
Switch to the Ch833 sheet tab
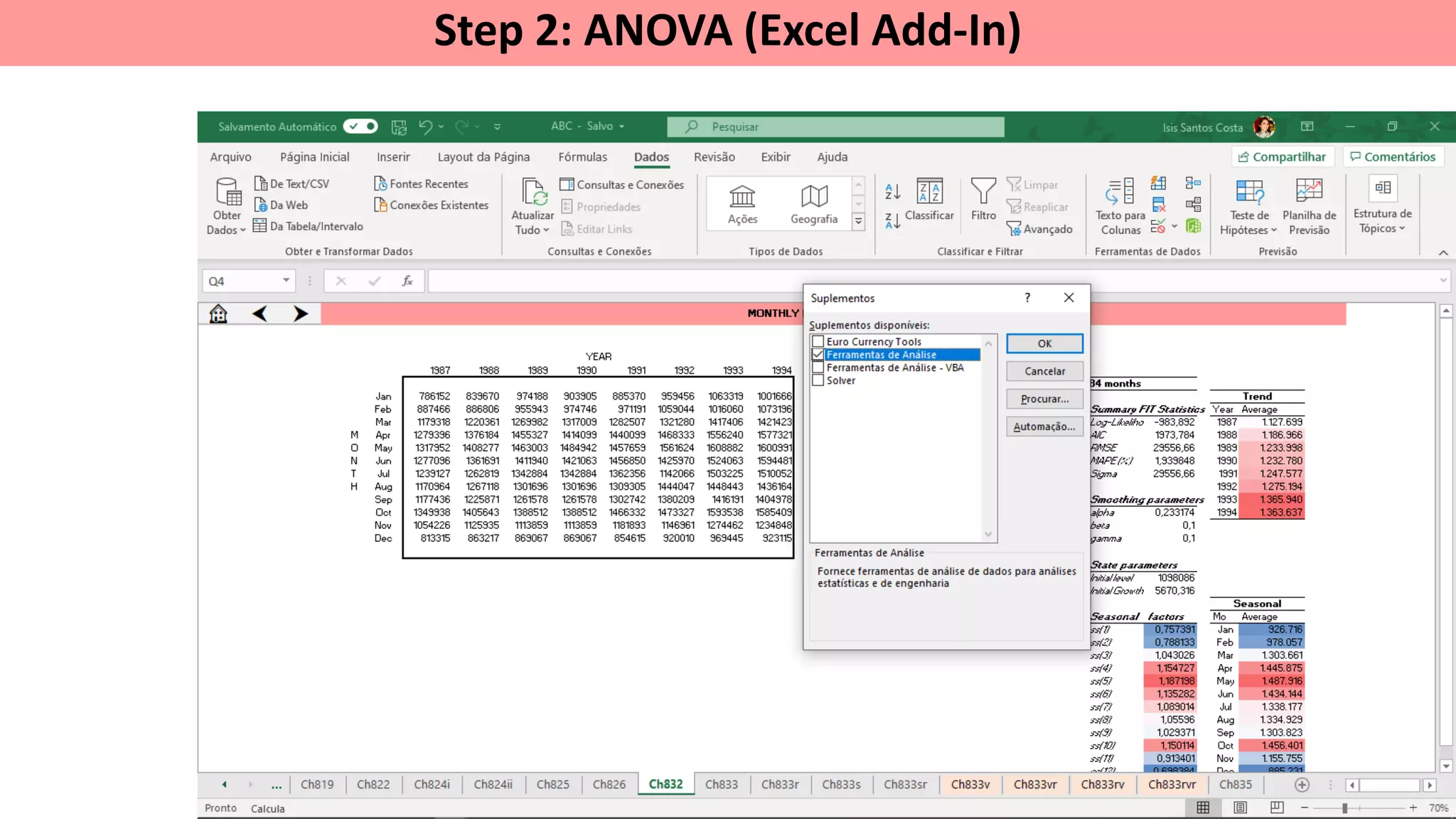(x=721, y=784)
